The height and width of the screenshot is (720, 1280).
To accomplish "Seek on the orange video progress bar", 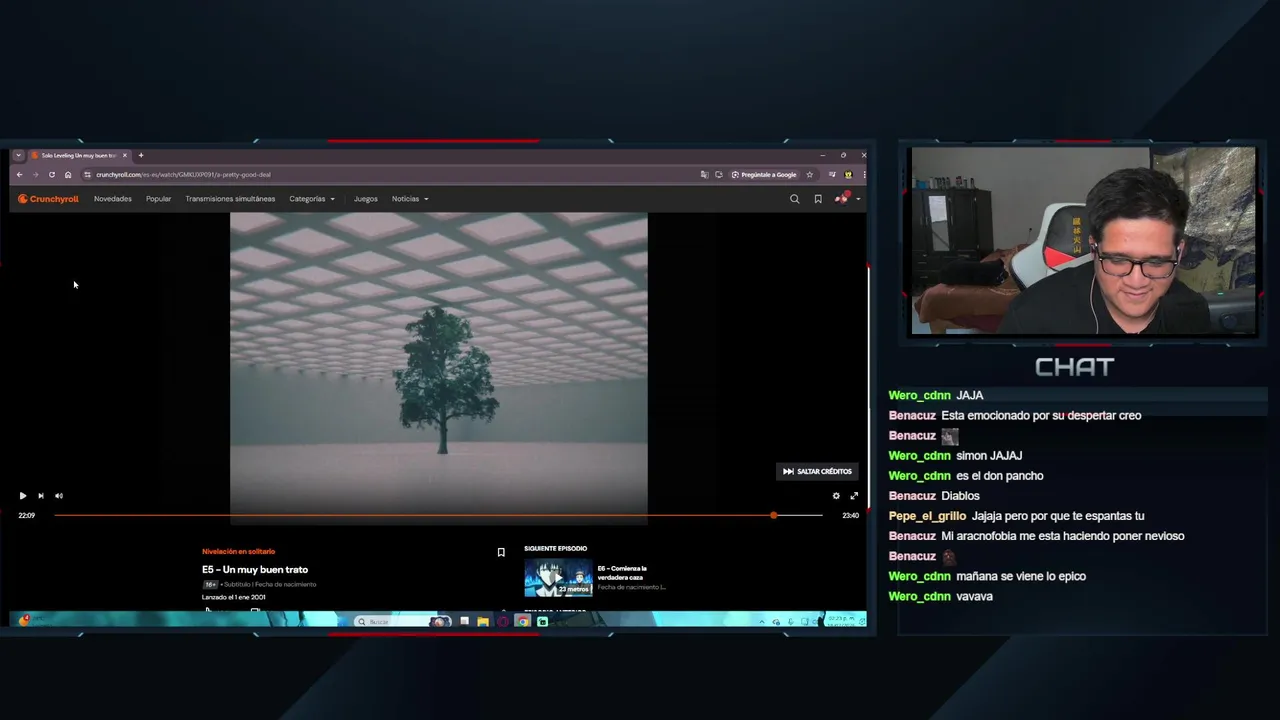I will click(x=438, y=515).
